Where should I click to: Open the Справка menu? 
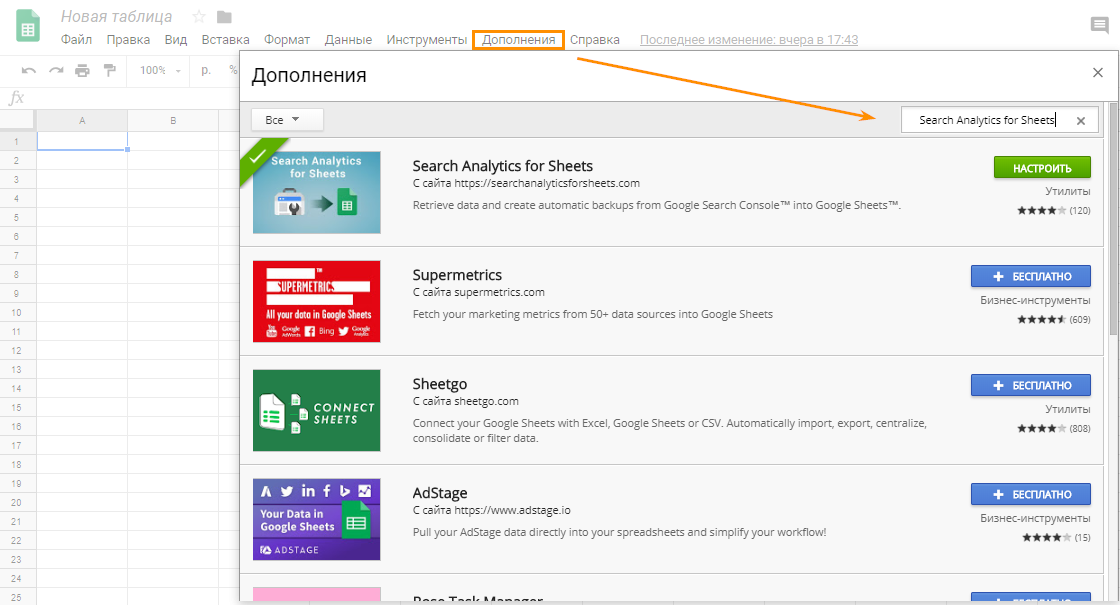tap(594, 40)
